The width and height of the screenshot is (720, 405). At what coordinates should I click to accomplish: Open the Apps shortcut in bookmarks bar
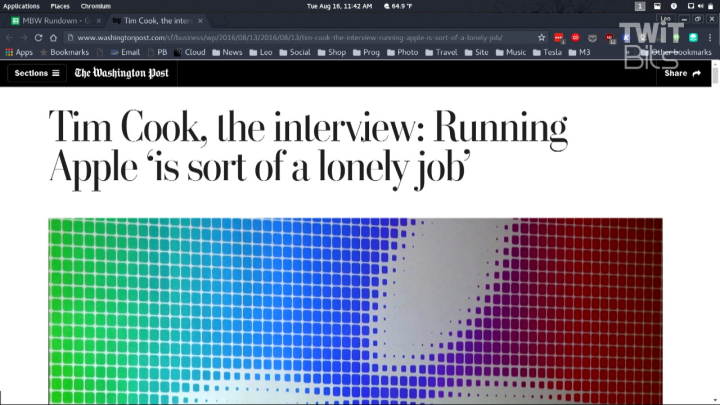(x=18, y=52)
